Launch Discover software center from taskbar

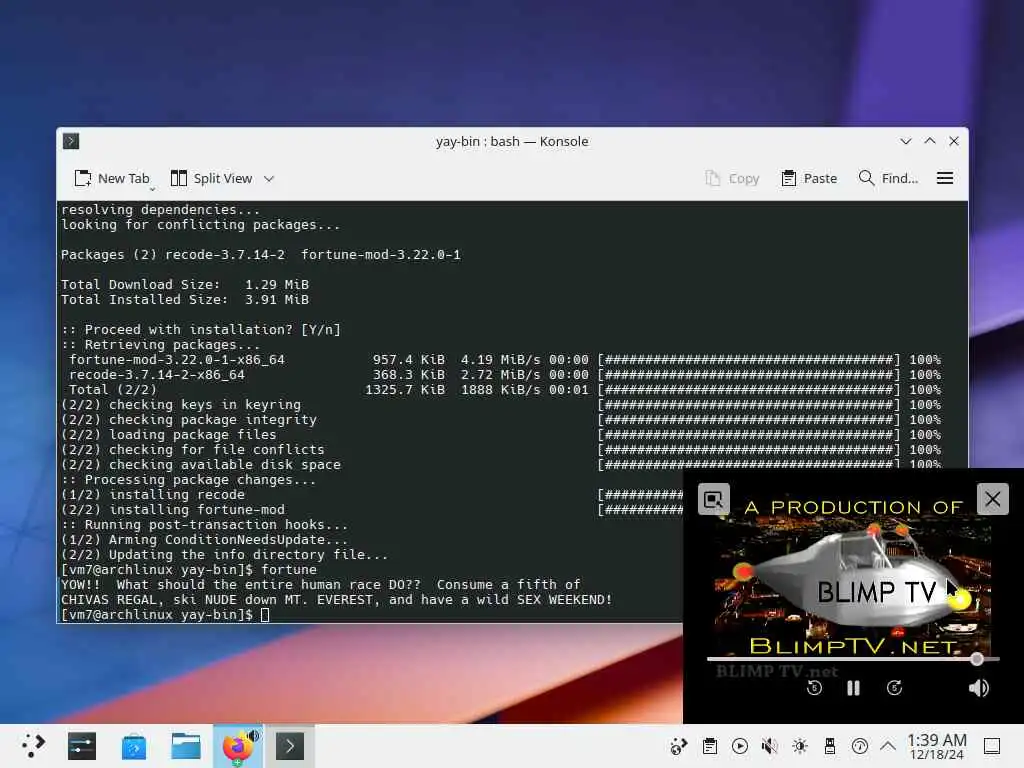pos(134,746)
